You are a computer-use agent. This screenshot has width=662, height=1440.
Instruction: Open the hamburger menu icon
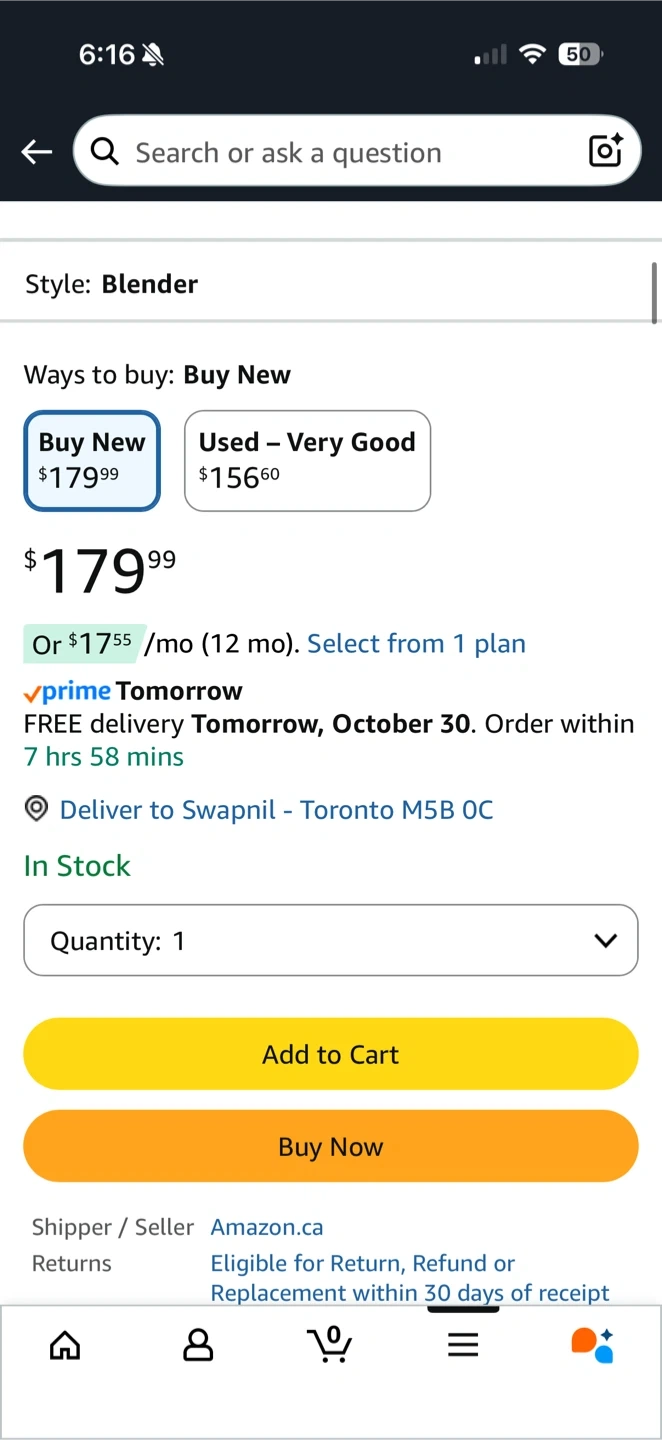click(x=463, y=1345)
